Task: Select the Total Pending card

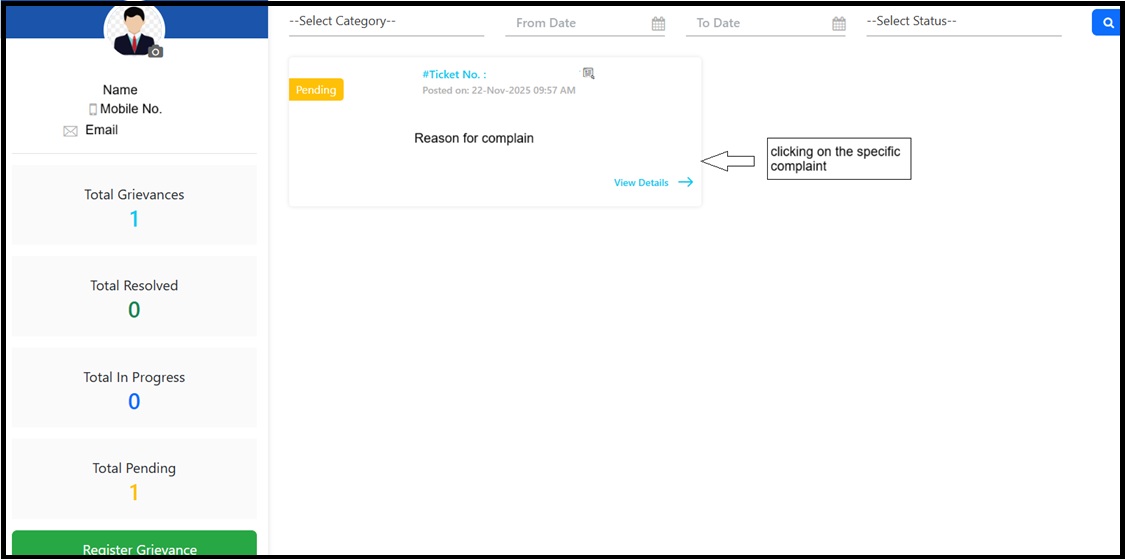Action: (134, 479)
